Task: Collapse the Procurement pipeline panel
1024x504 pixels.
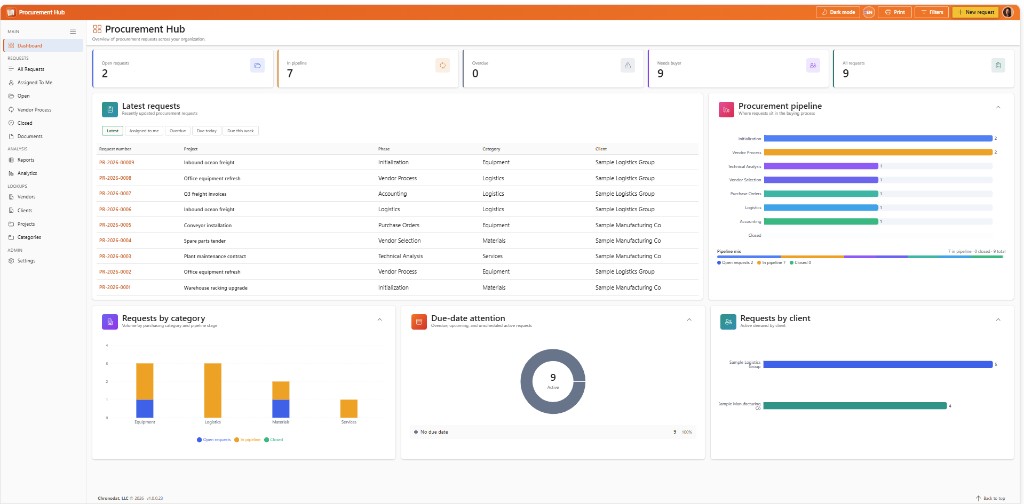Action: tap(998, 107)
